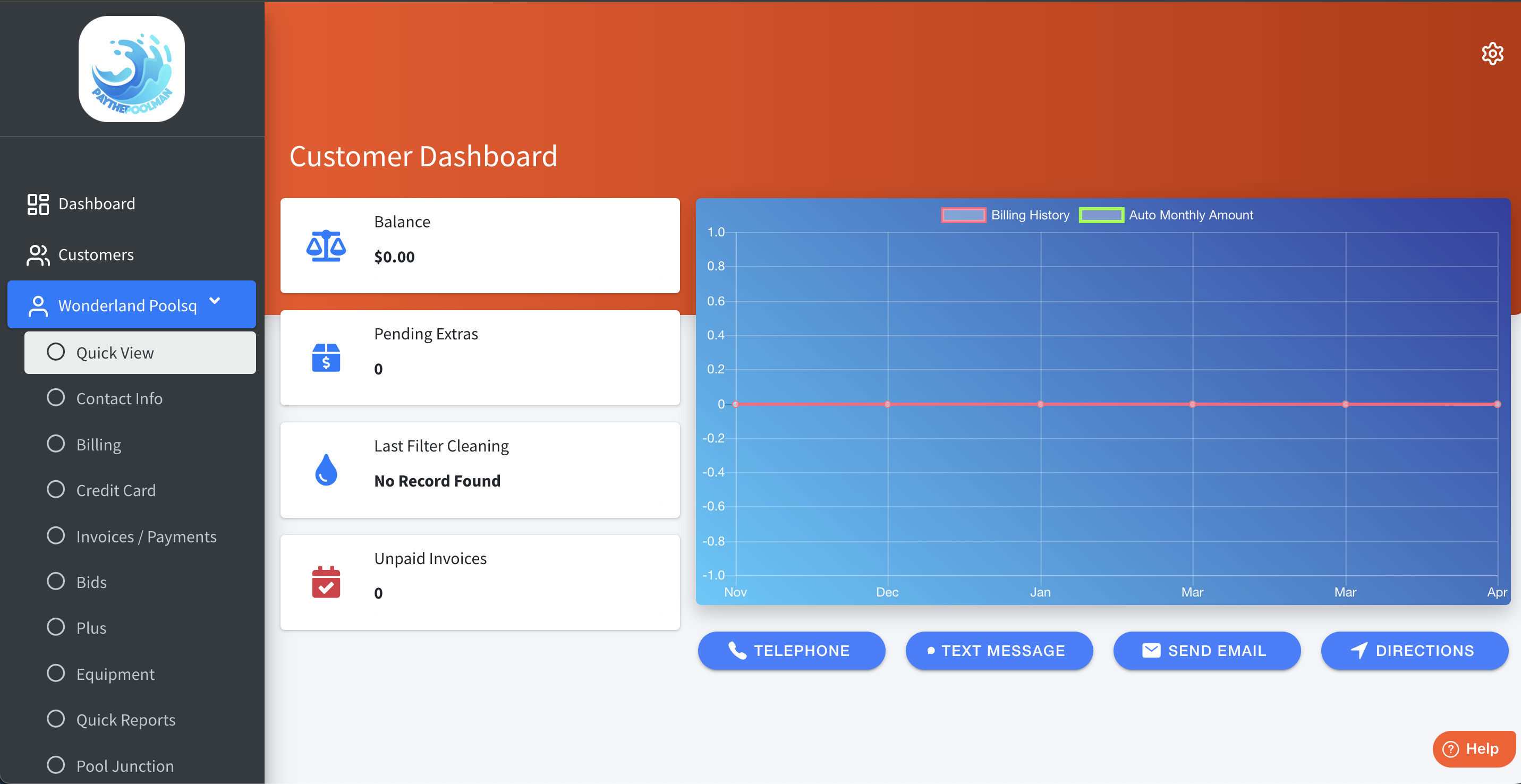The width and height of the screenshot is (1521, 784).
Task: Select the Credit Card radio circle
Action: tap(55, 489)
